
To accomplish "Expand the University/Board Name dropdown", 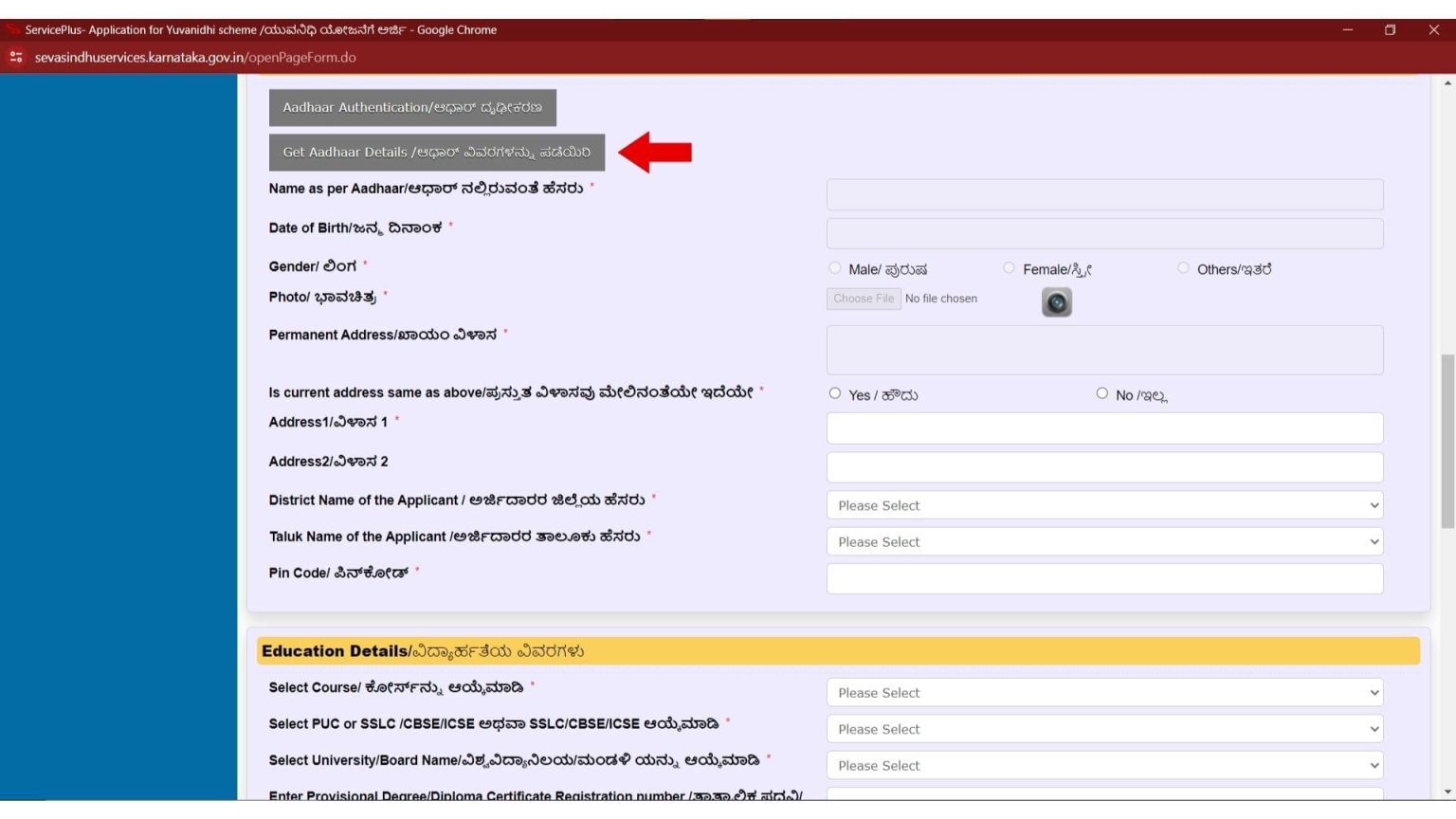I will pos(1104,766).
